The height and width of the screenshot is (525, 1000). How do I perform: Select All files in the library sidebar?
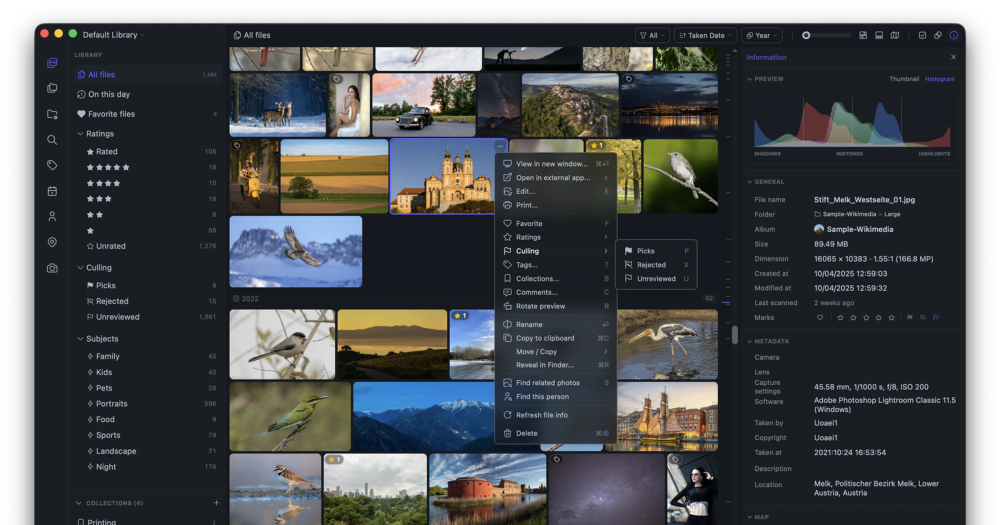(147, 75)
